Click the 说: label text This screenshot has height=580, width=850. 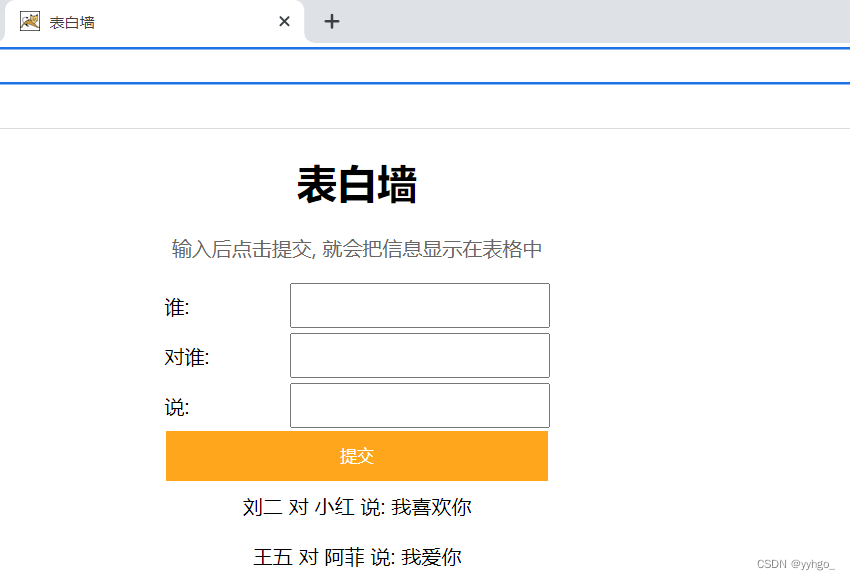pyautogui.click(x=176, y=407)
